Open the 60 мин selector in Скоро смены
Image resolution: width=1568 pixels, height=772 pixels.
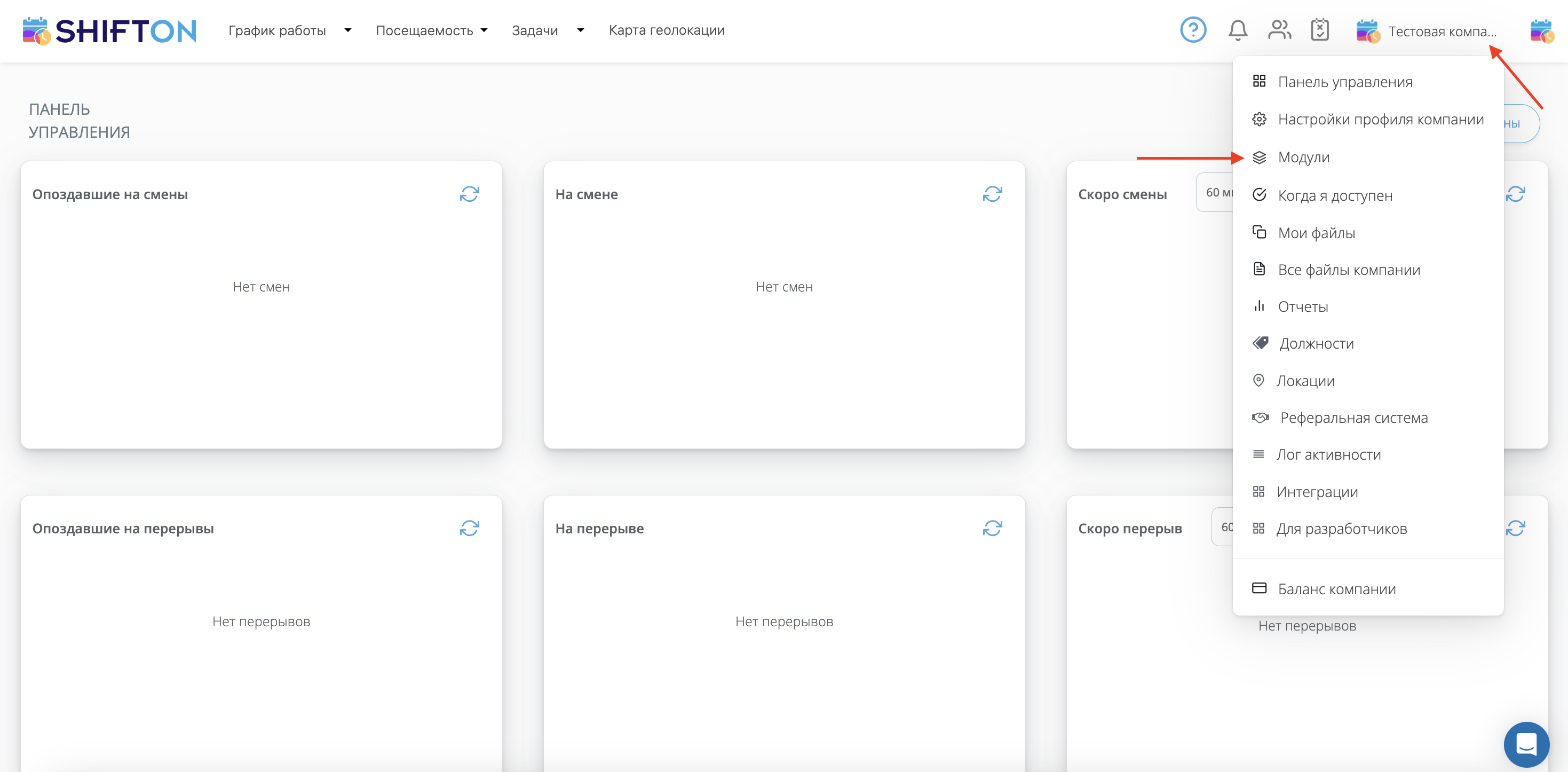tap(1215, 192)
